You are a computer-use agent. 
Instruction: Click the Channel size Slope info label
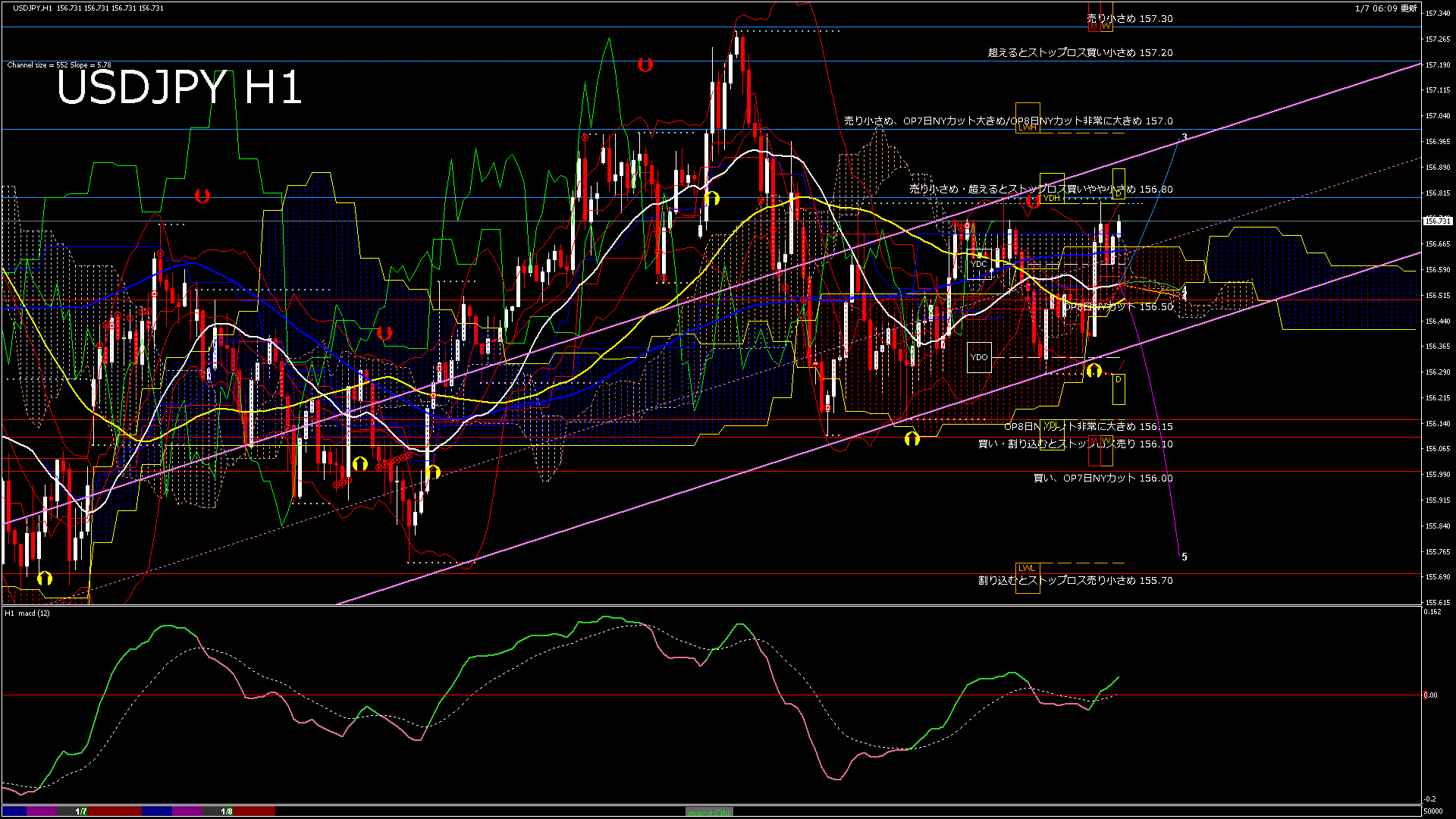59,65
